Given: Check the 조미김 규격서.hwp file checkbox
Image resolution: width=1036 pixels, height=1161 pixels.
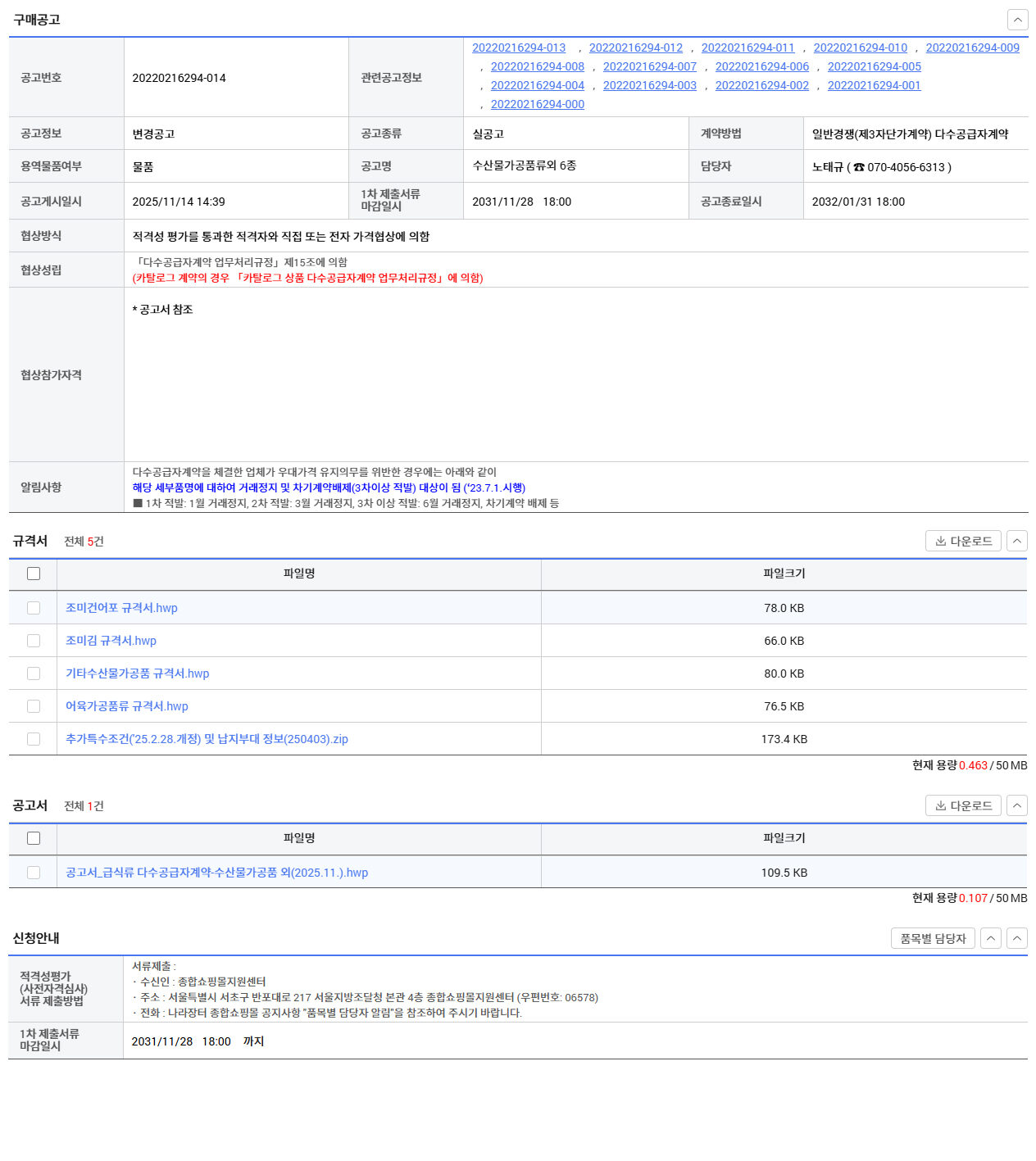Looking at the screenshot, I should tap(34, 641).
